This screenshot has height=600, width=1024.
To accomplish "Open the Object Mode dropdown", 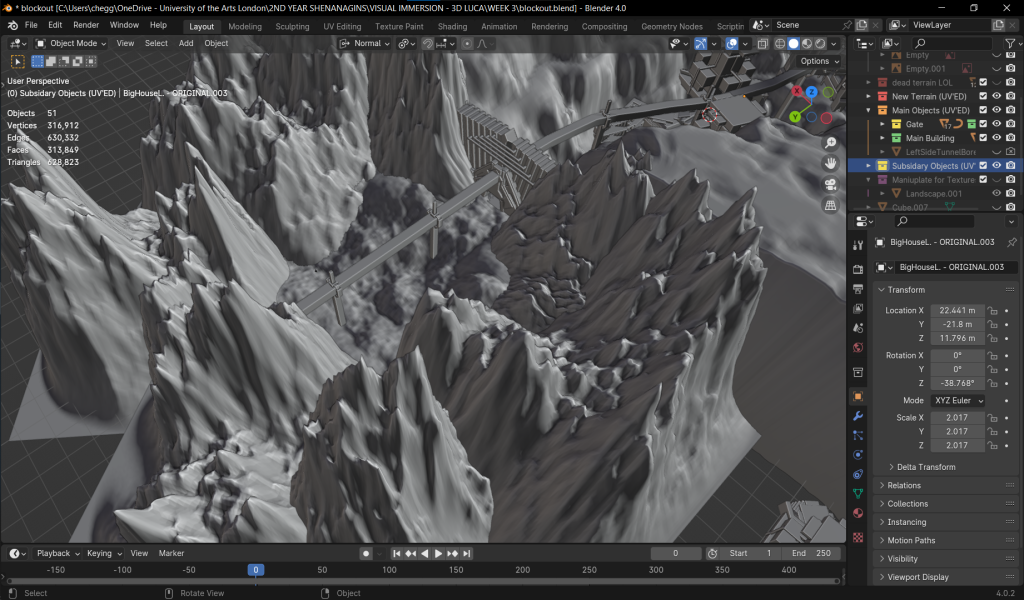I will (x=71, y=43).
